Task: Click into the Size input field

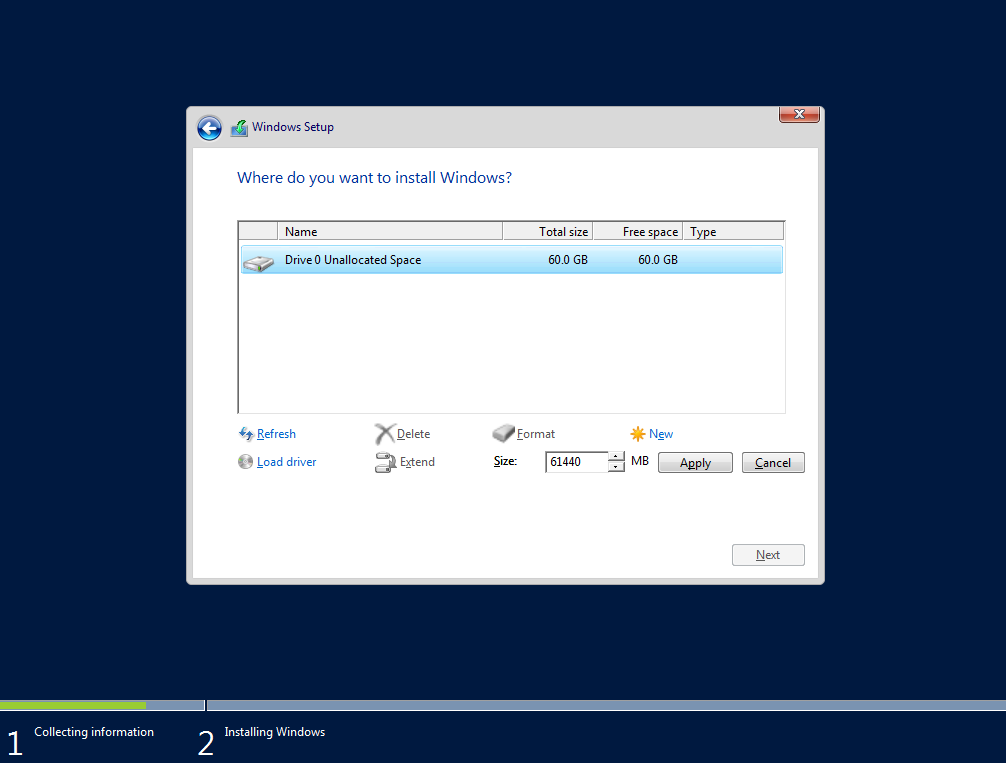Action: (576, 462)
